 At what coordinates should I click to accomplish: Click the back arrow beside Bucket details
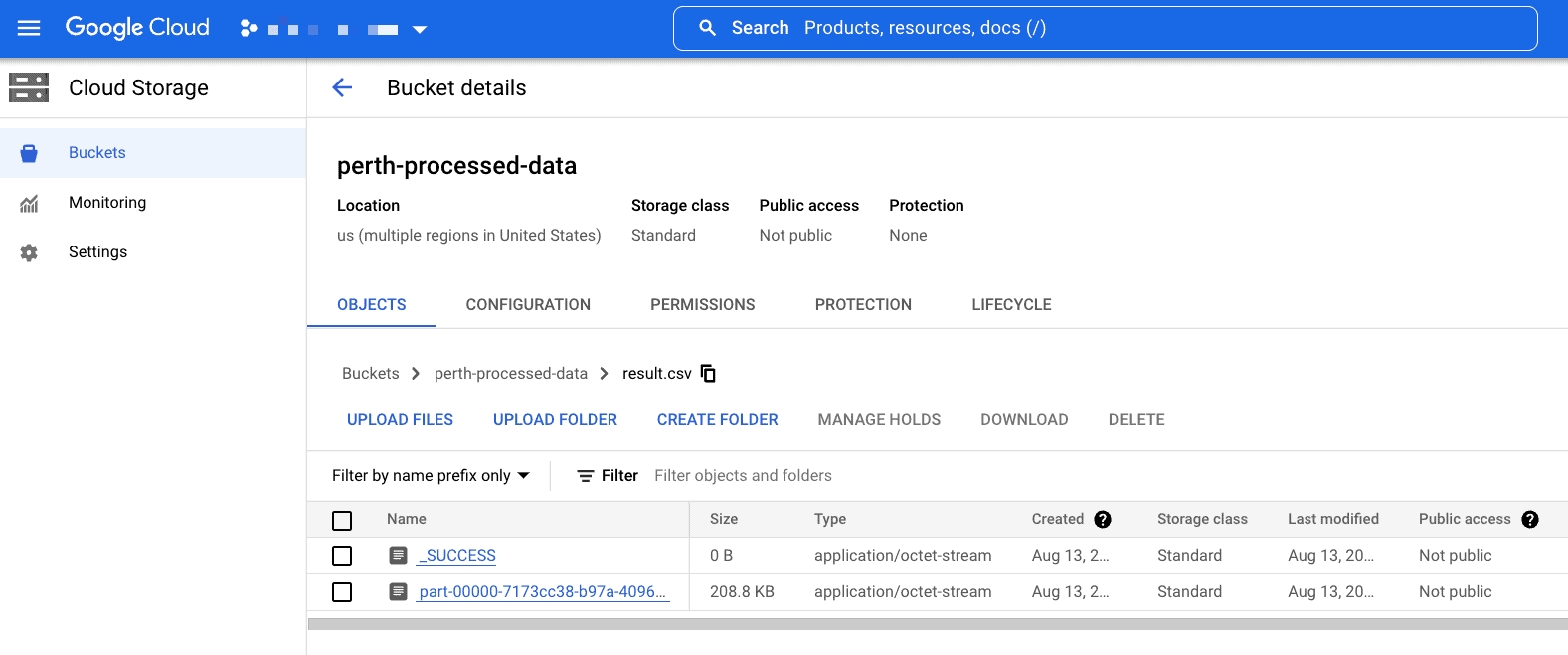coord(342,87)
